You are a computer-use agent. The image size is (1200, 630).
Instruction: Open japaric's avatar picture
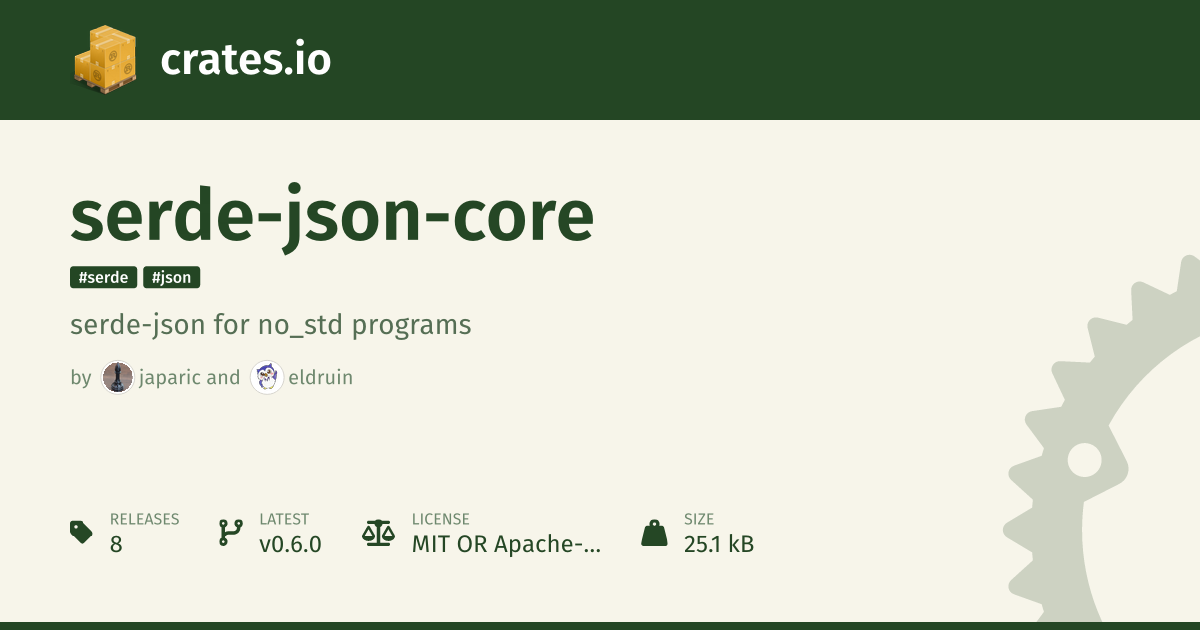coord(117,377)
